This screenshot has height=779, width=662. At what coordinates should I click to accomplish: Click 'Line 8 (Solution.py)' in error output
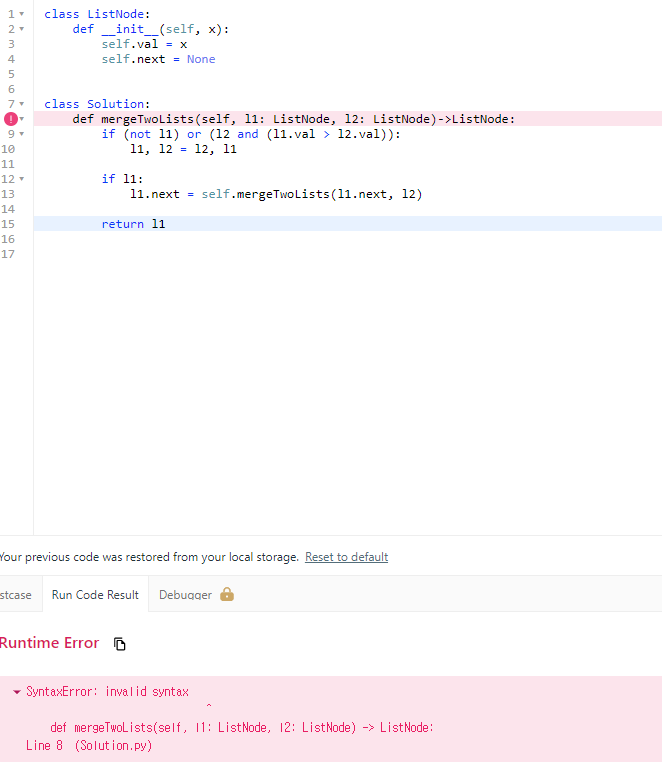(89, 745)
